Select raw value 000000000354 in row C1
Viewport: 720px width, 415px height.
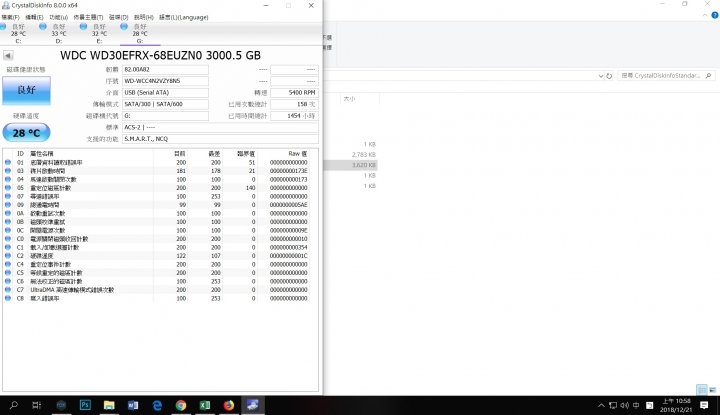(288, 247)
